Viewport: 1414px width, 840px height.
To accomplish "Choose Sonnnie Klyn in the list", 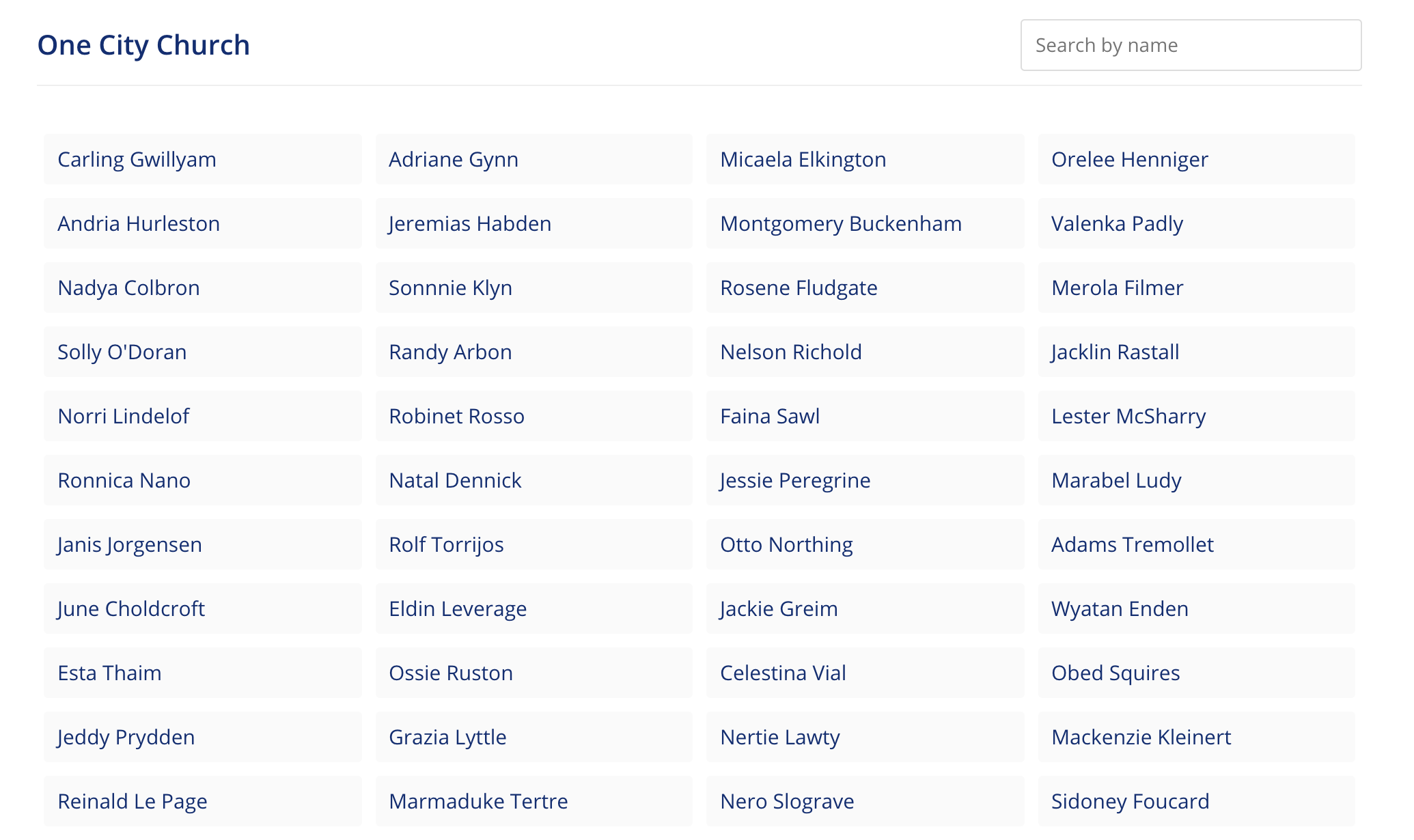I will [533, 288].
